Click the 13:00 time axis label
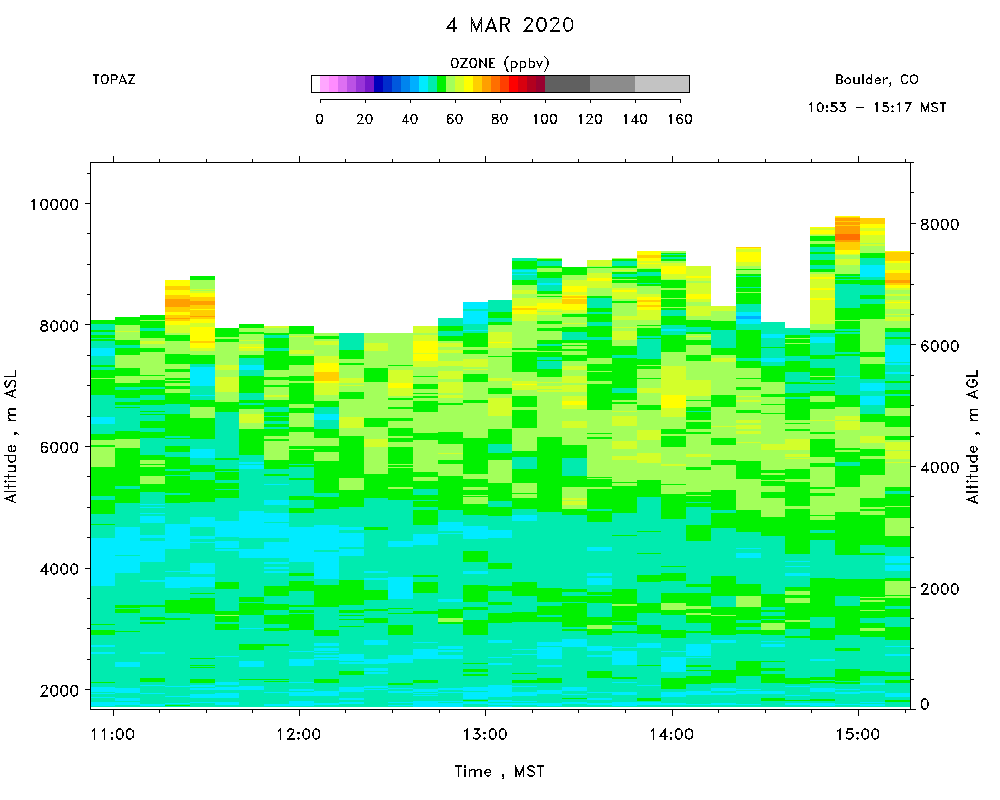Screen dimensions: 1000x800 [x=485, y=734]
